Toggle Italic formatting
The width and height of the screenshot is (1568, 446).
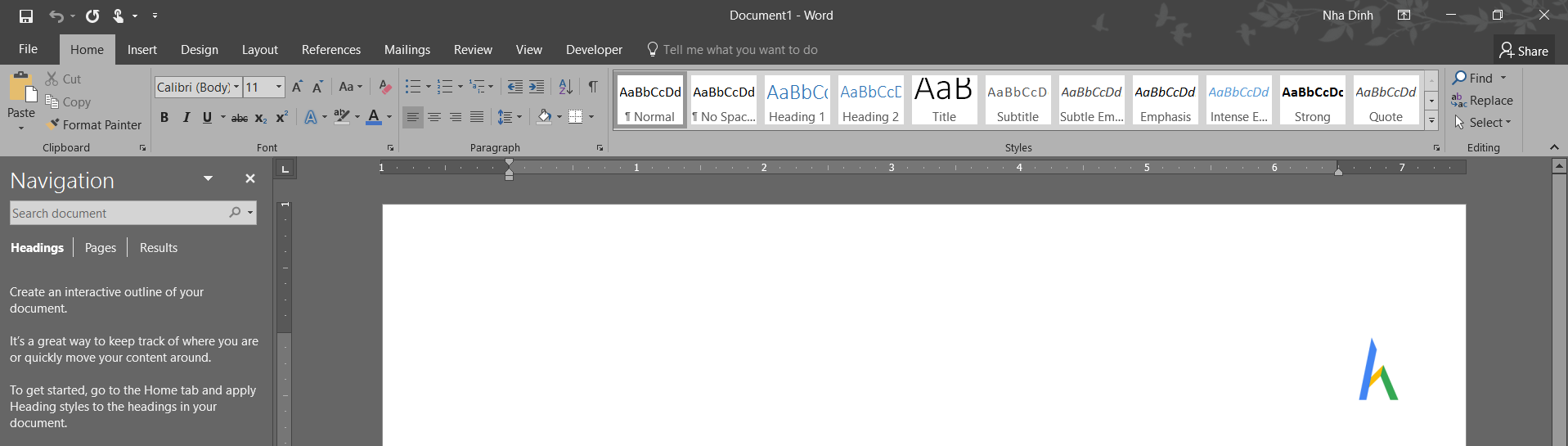pyautogui.click(x=186, y=118)
